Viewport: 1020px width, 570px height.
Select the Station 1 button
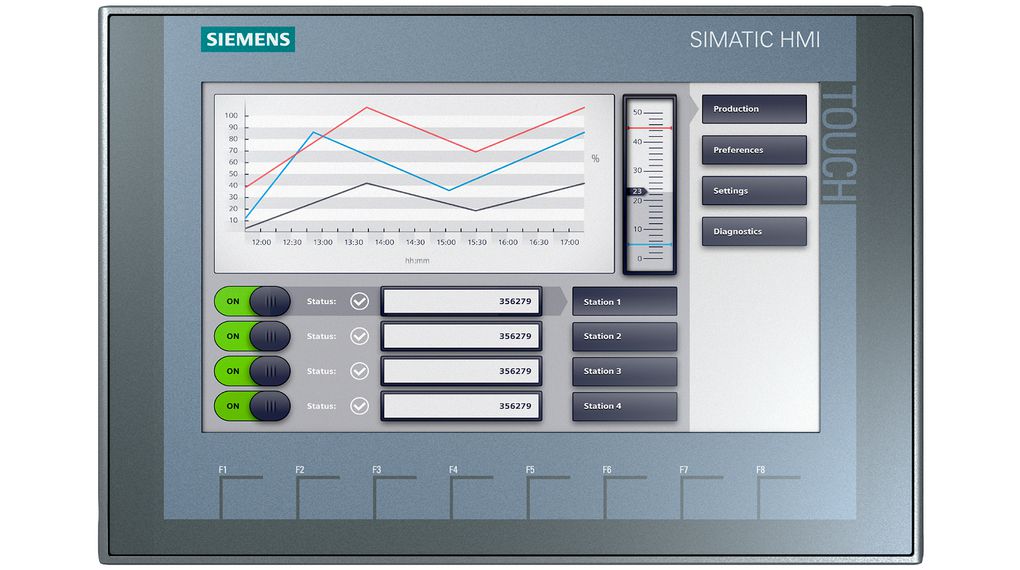click(x=624, y=302)
